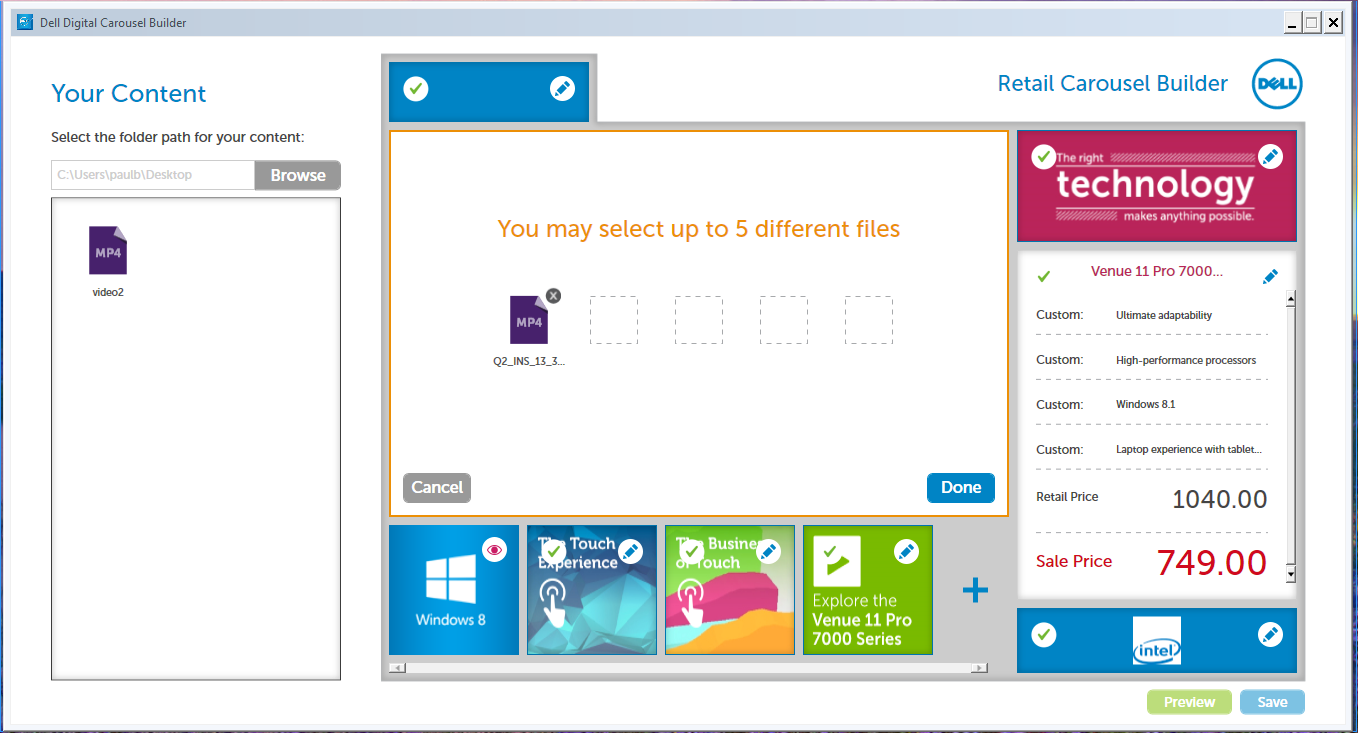Viewport: 1358px width, 733px height.
Task: Click the 'High-performance processors' custom text
Action: point(1186,360)
